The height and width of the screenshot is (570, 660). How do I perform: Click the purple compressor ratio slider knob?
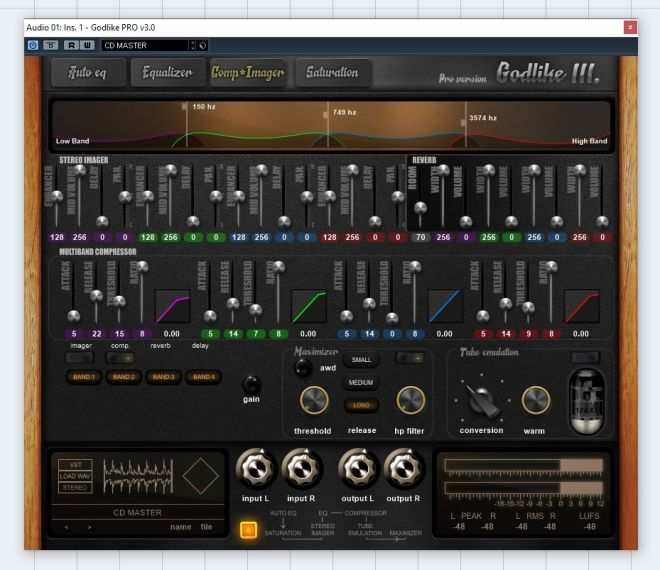point(142,266)
